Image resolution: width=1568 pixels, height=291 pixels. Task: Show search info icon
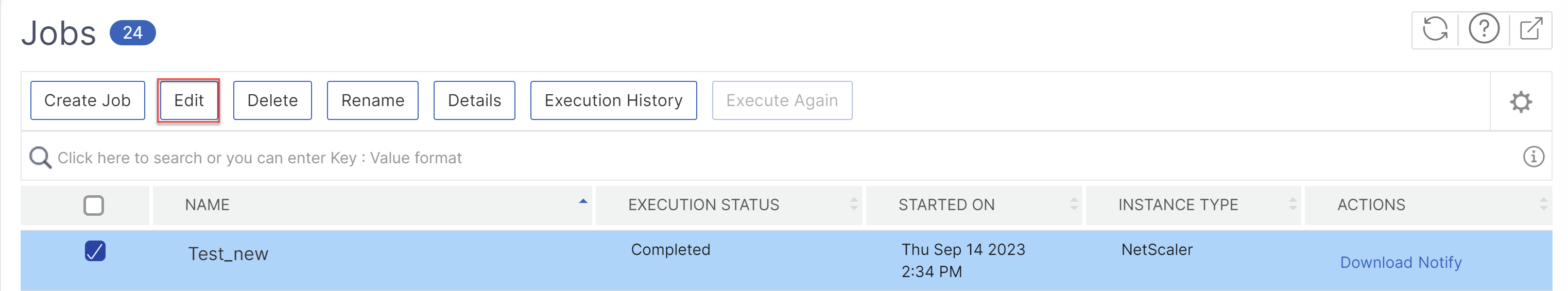[1533, 157]
